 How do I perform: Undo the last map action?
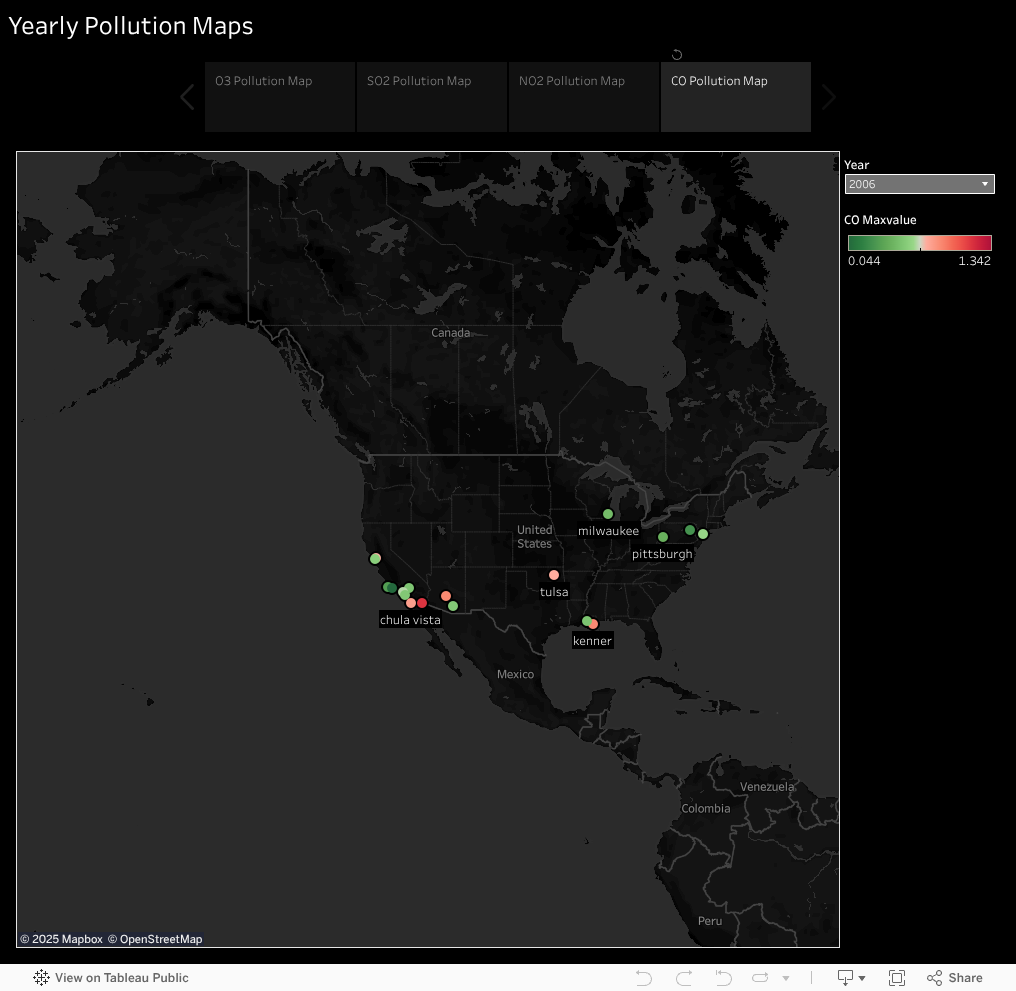point(643,977)
